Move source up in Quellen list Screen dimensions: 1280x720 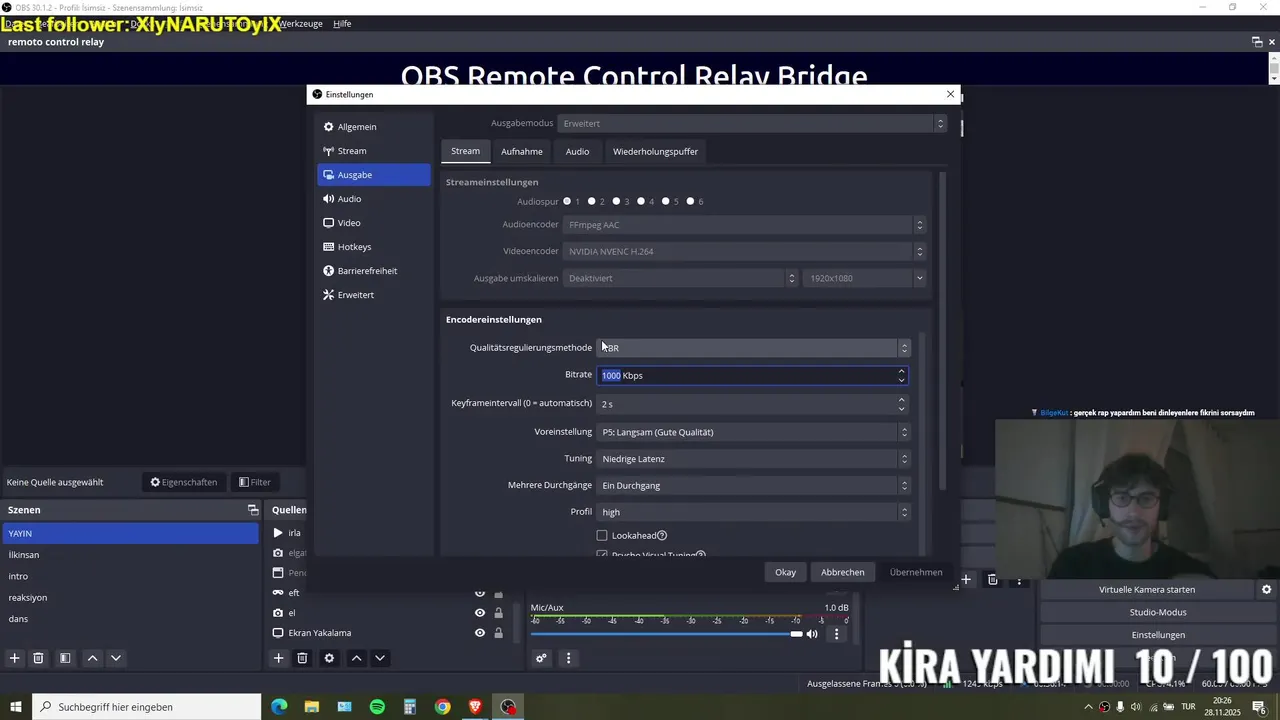(x=356, y=658)
